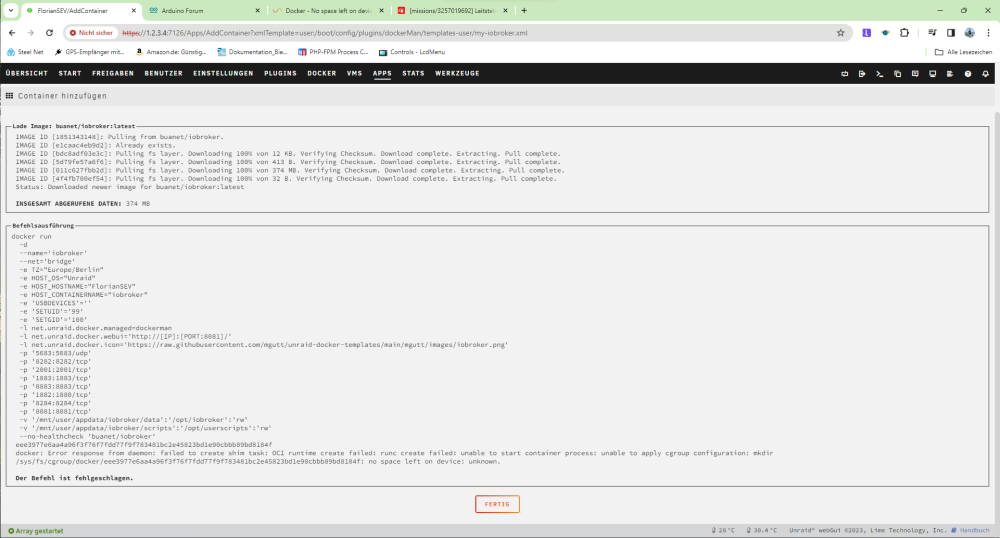Open the APPS menu item
The height and width of the screenshot is (538, 1000).
[x=382, y=73]
